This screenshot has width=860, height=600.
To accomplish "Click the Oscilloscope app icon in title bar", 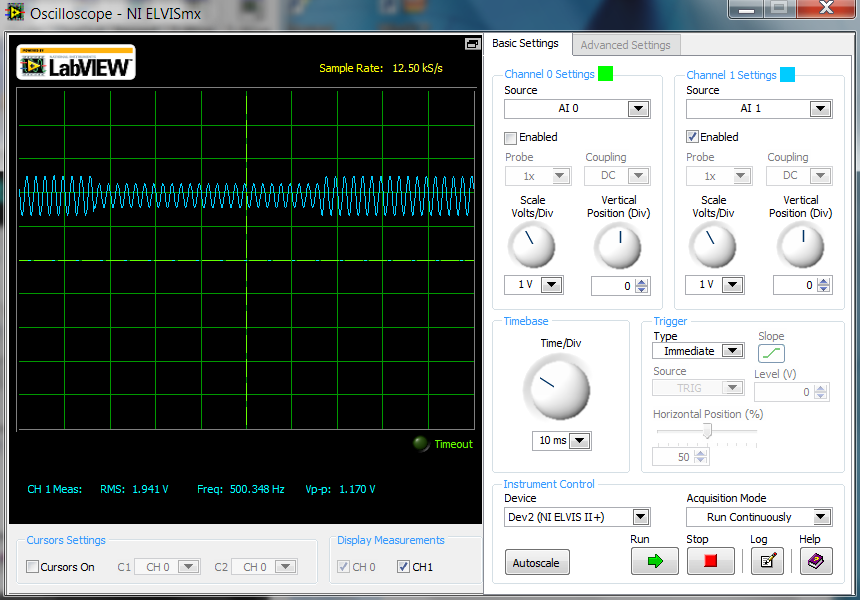I will [14, 12].
